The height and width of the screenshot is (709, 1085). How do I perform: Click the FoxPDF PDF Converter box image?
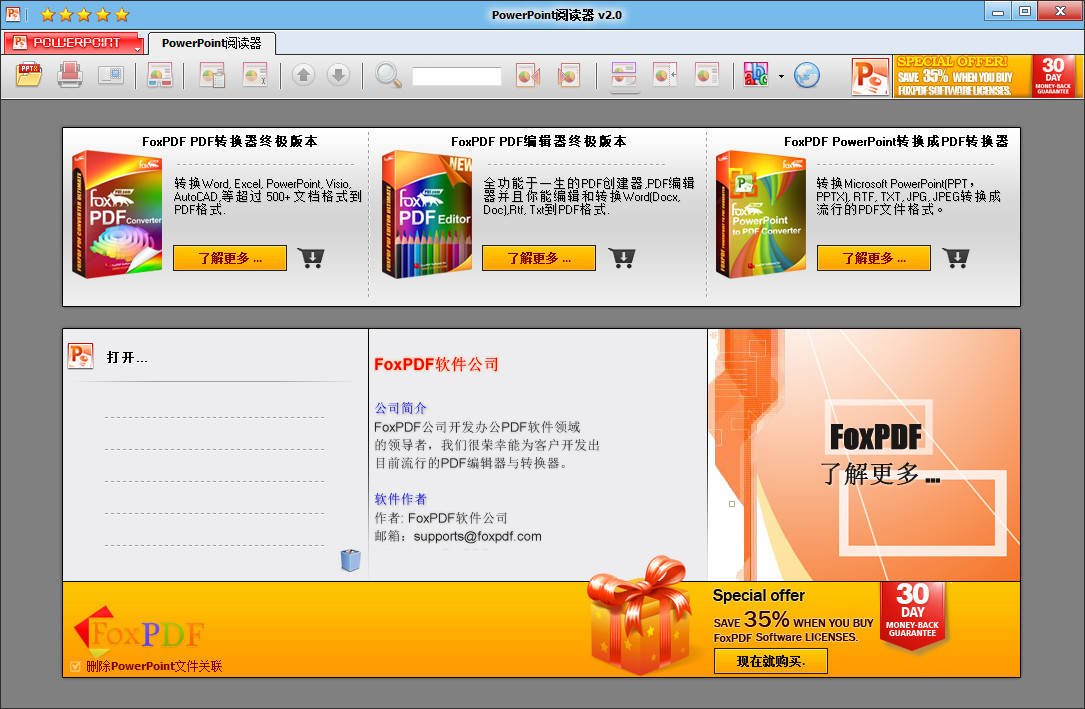[x=116, y=214]
